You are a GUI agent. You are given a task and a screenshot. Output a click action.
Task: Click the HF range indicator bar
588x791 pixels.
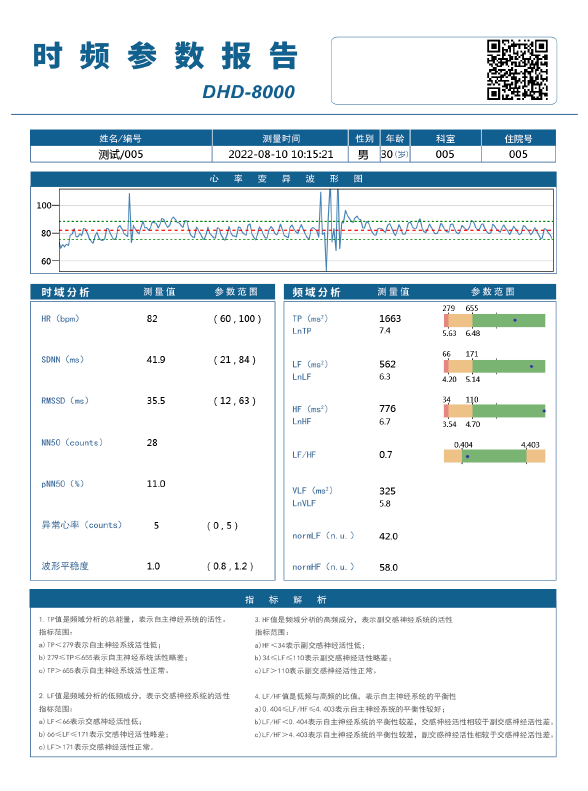(x=494, y=411)
